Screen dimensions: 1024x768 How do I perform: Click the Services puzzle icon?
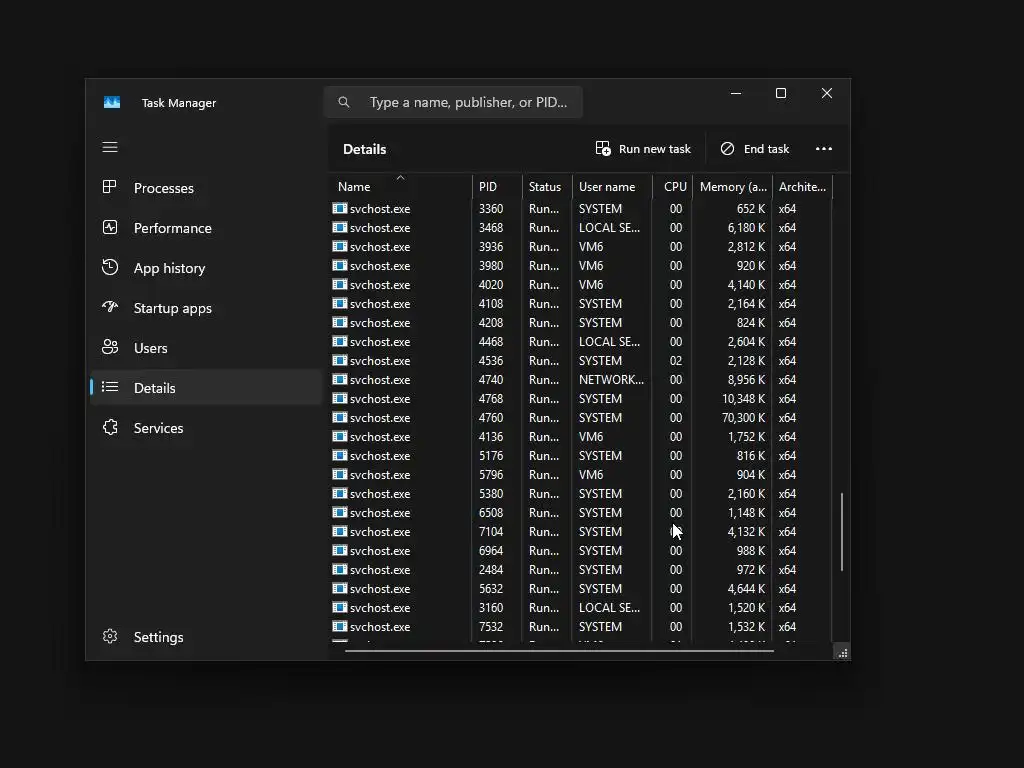[x=110, y=427]
